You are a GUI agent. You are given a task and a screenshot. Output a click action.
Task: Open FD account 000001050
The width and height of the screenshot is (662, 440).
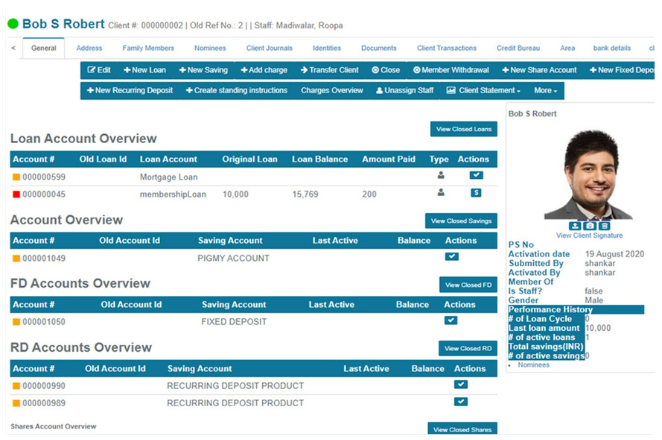coord(44,322)
